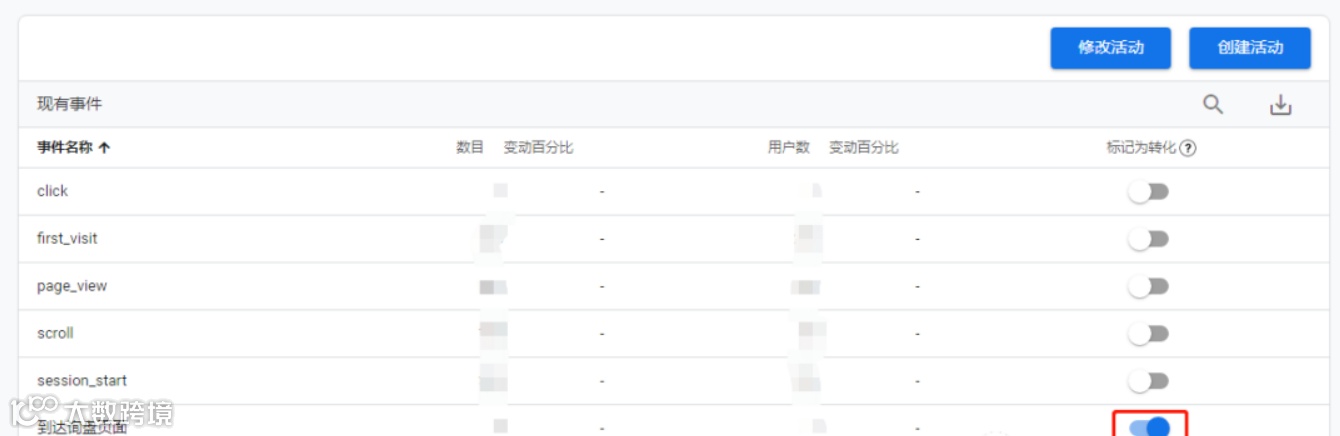Download the existing events list
This screenshot has height=436, width=1340.
pyautogui.click(x=1281, y=104)
